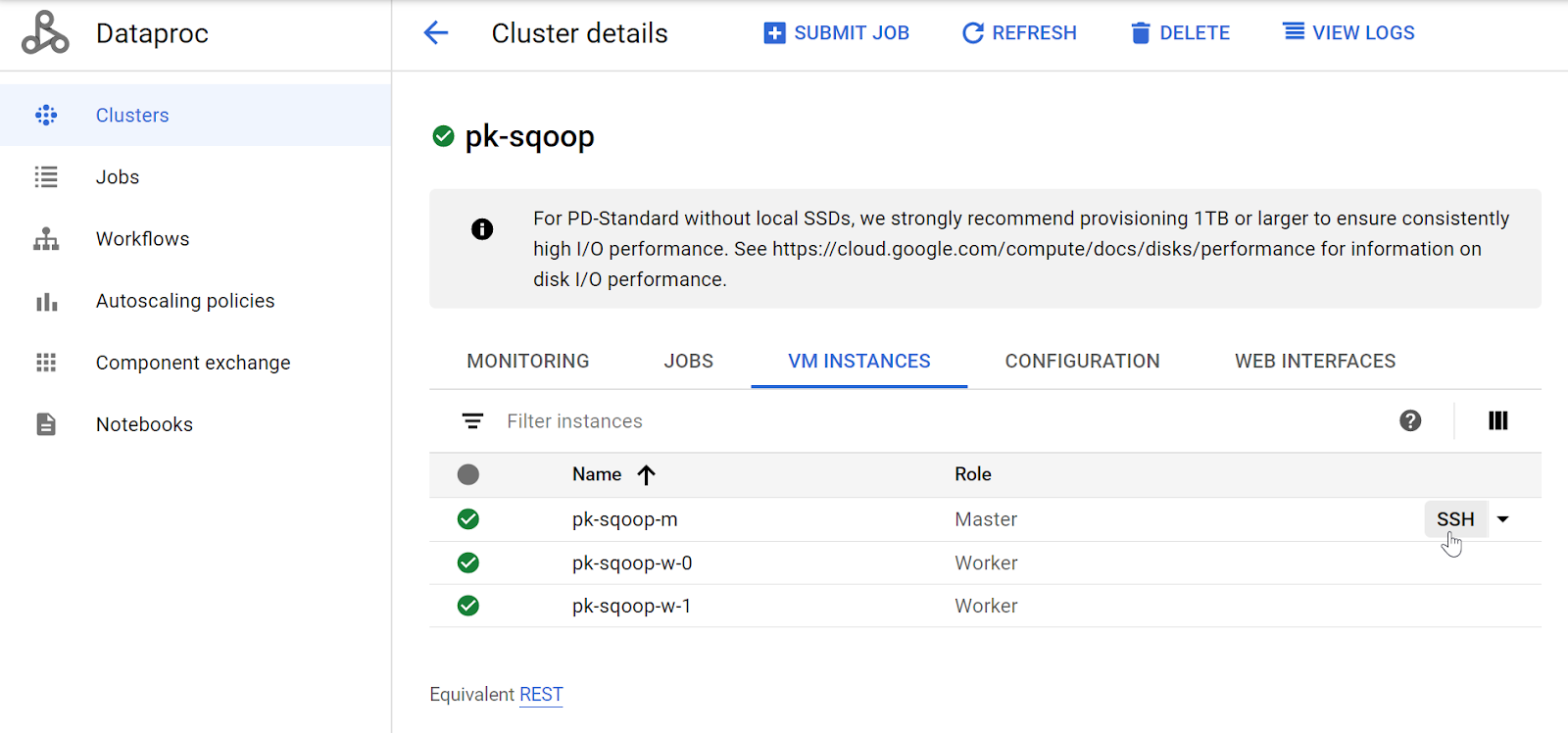This screenshot has width=1568, height=733.
Task: Click the Role column header
Action: (973, 474)
